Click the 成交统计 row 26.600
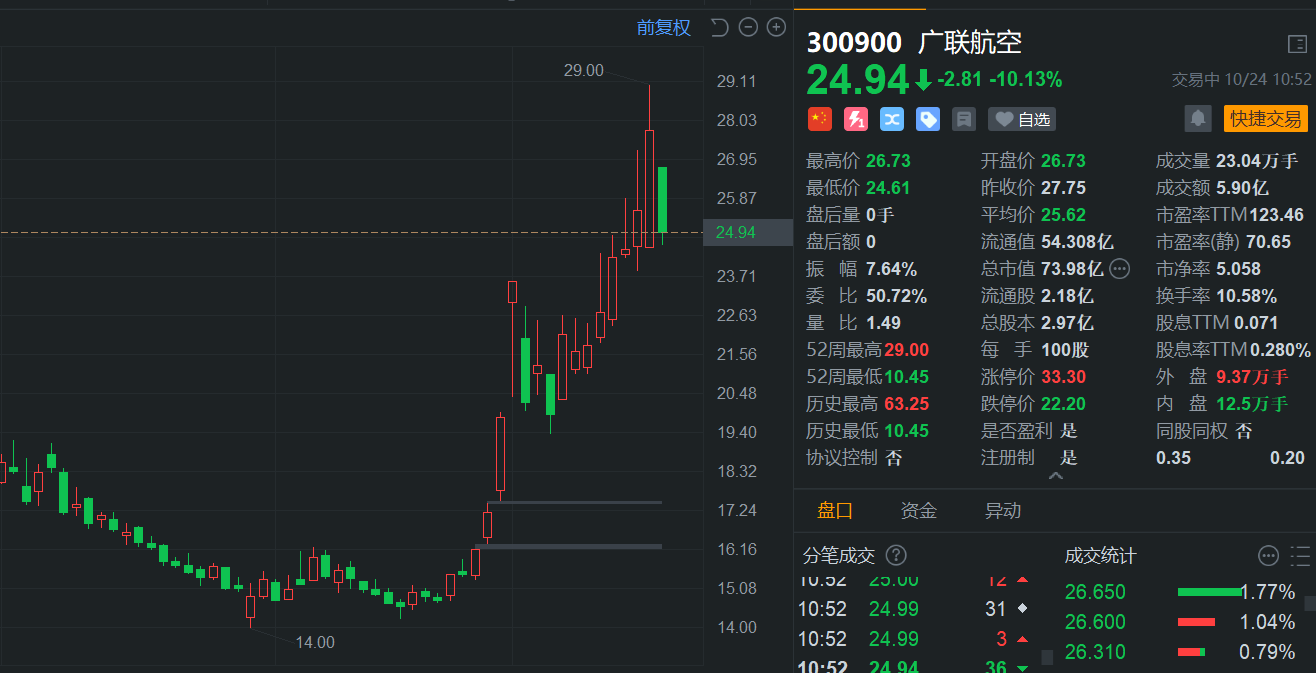The image size is (1316, 673). tap(1180, 622)
